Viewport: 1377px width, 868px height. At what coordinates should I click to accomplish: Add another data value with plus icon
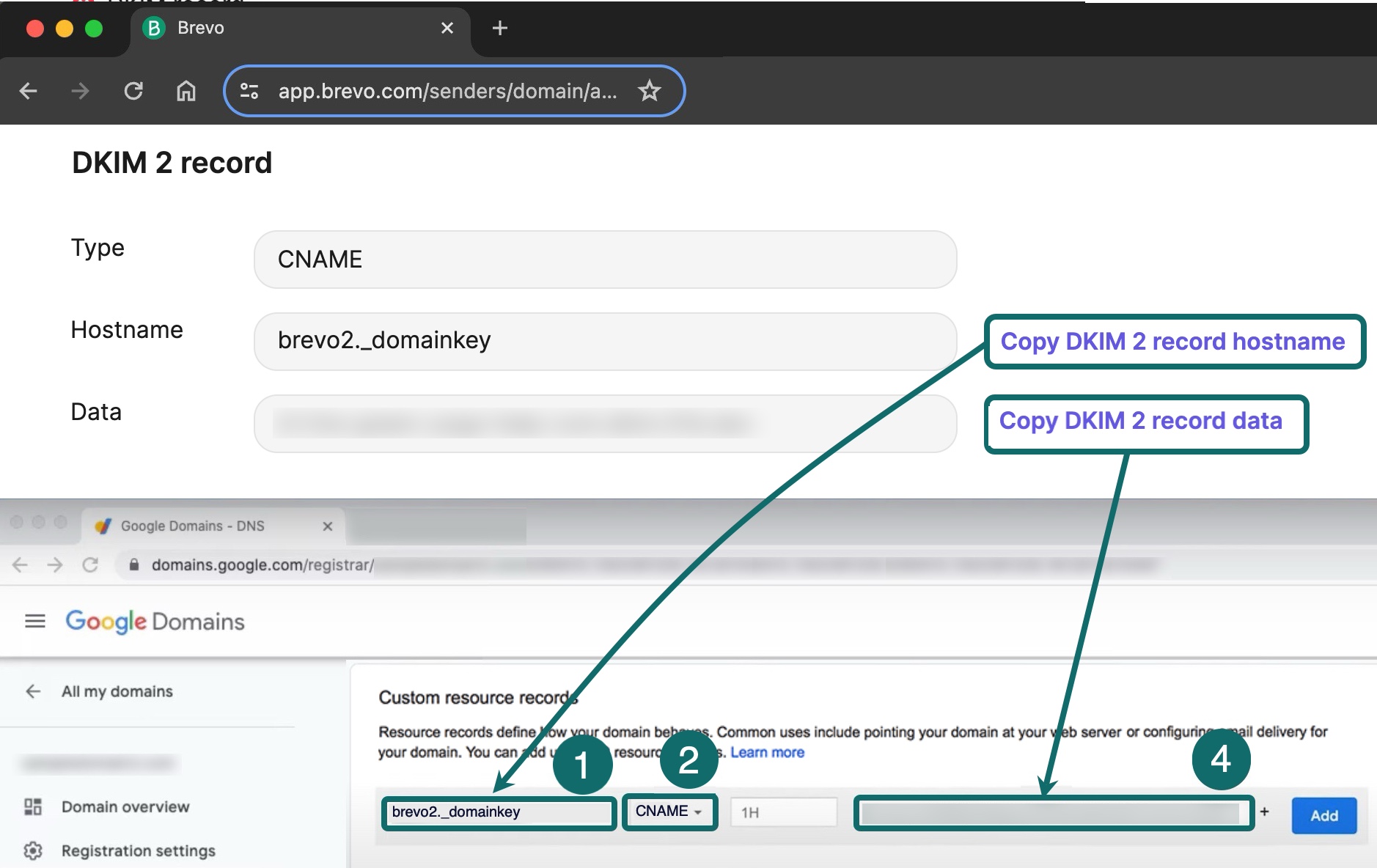tap(1264, 812)
